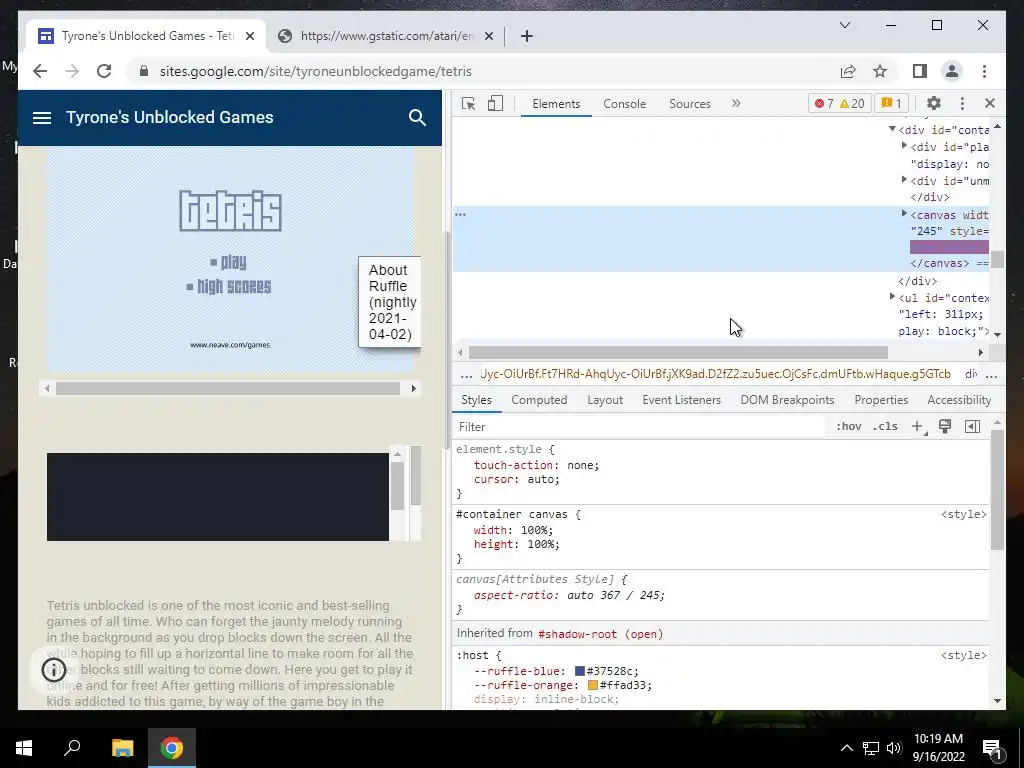Open a new browser tab

pyautogui.click(x=527, y=36)
